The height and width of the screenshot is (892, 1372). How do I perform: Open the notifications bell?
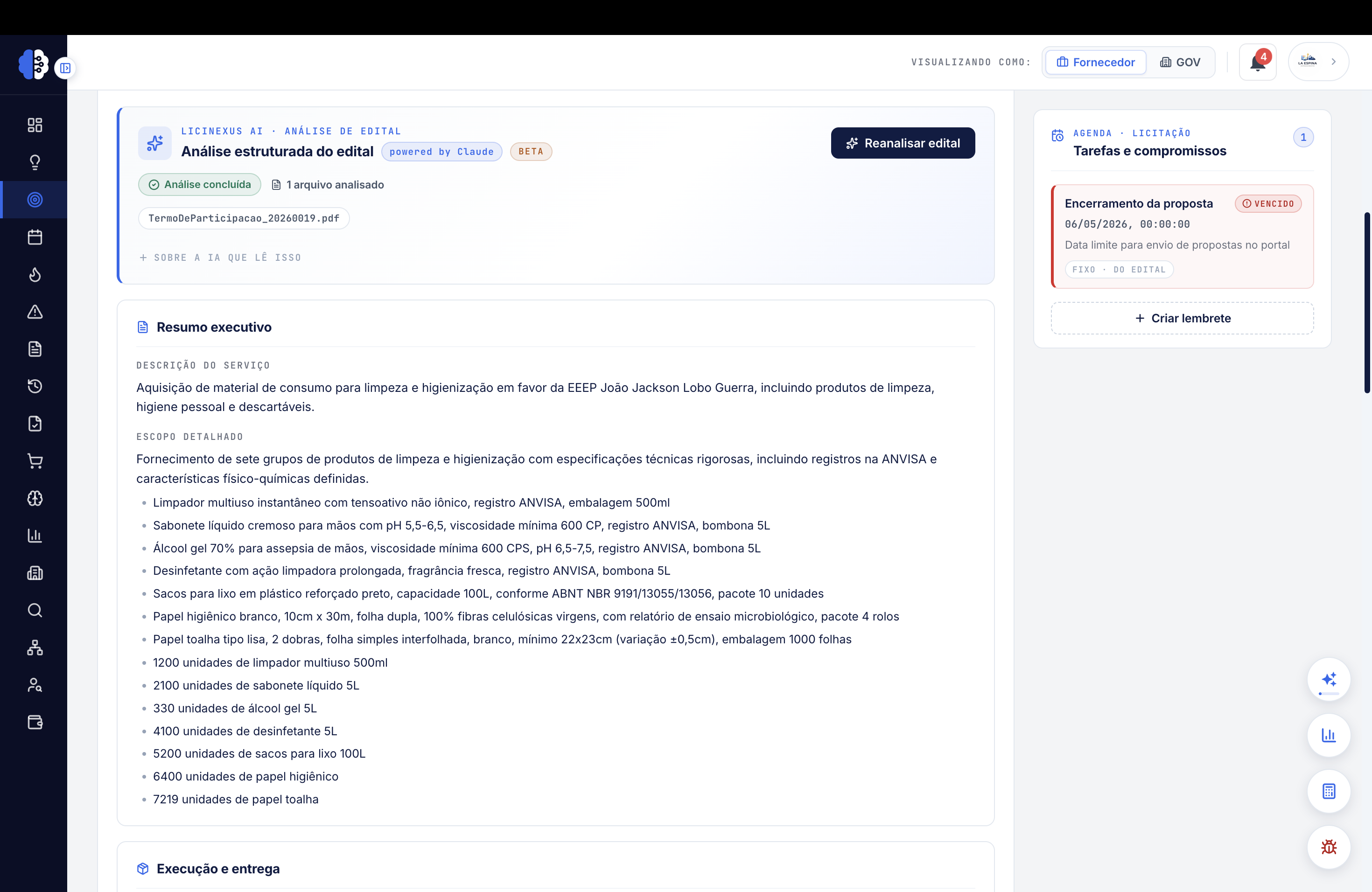[x=1257, y=62]
